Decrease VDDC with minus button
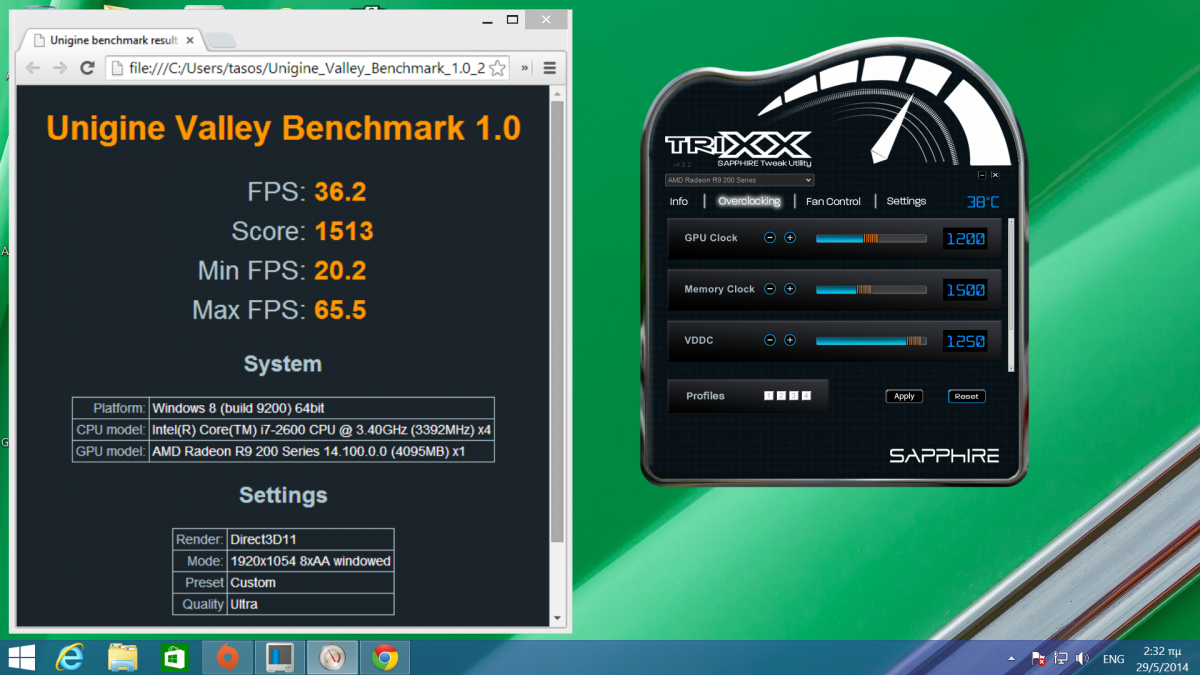The height and width of the screenshot is (675, 1200). pos(769,340)
